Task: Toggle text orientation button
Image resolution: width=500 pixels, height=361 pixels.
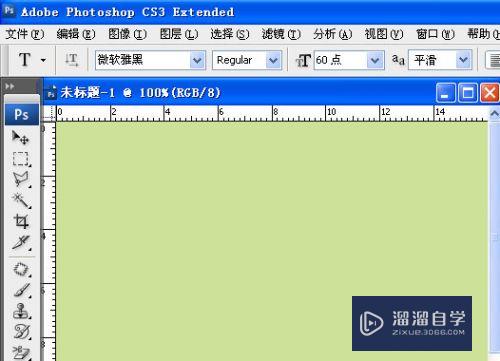Action: (x=71, y=60)
